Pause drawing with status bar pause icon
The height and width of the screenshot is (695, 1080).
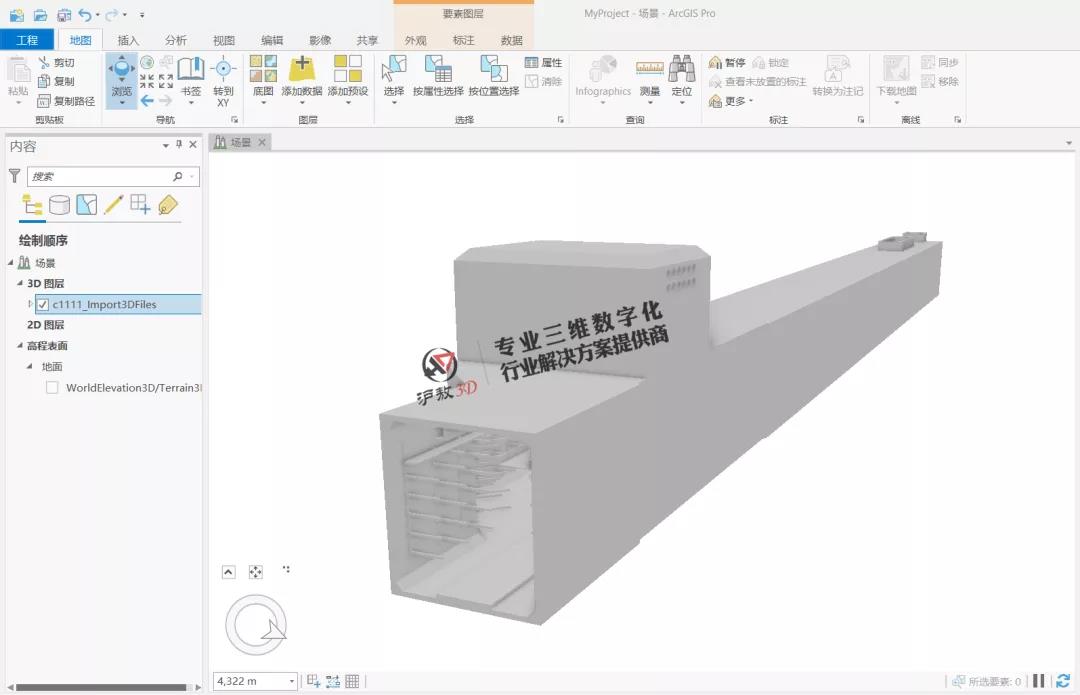coord(1039,681)
